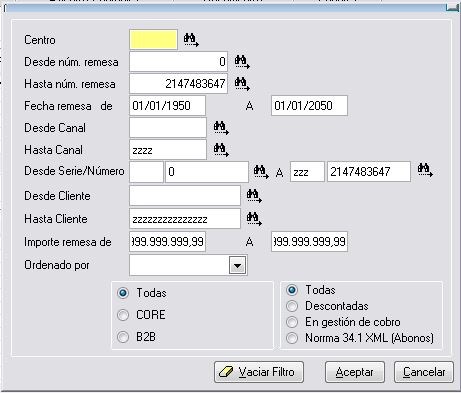This screenshot has width=461, height=393.
Task: Confirm with the Aceptar button
Action: click(x=355, y=372)
